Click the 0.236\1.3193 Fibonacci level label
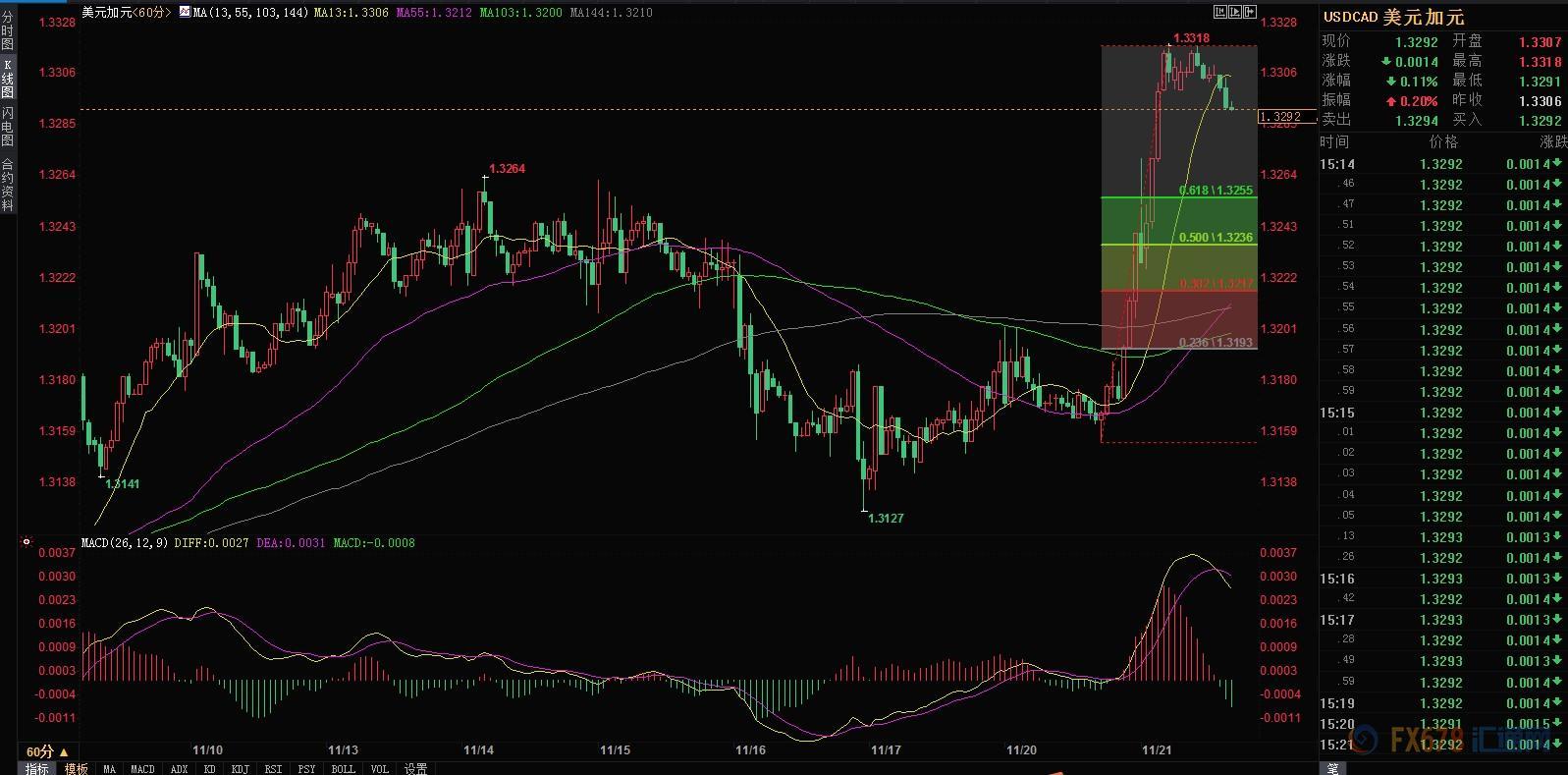1568x775 pixels. click(1216, 343)
